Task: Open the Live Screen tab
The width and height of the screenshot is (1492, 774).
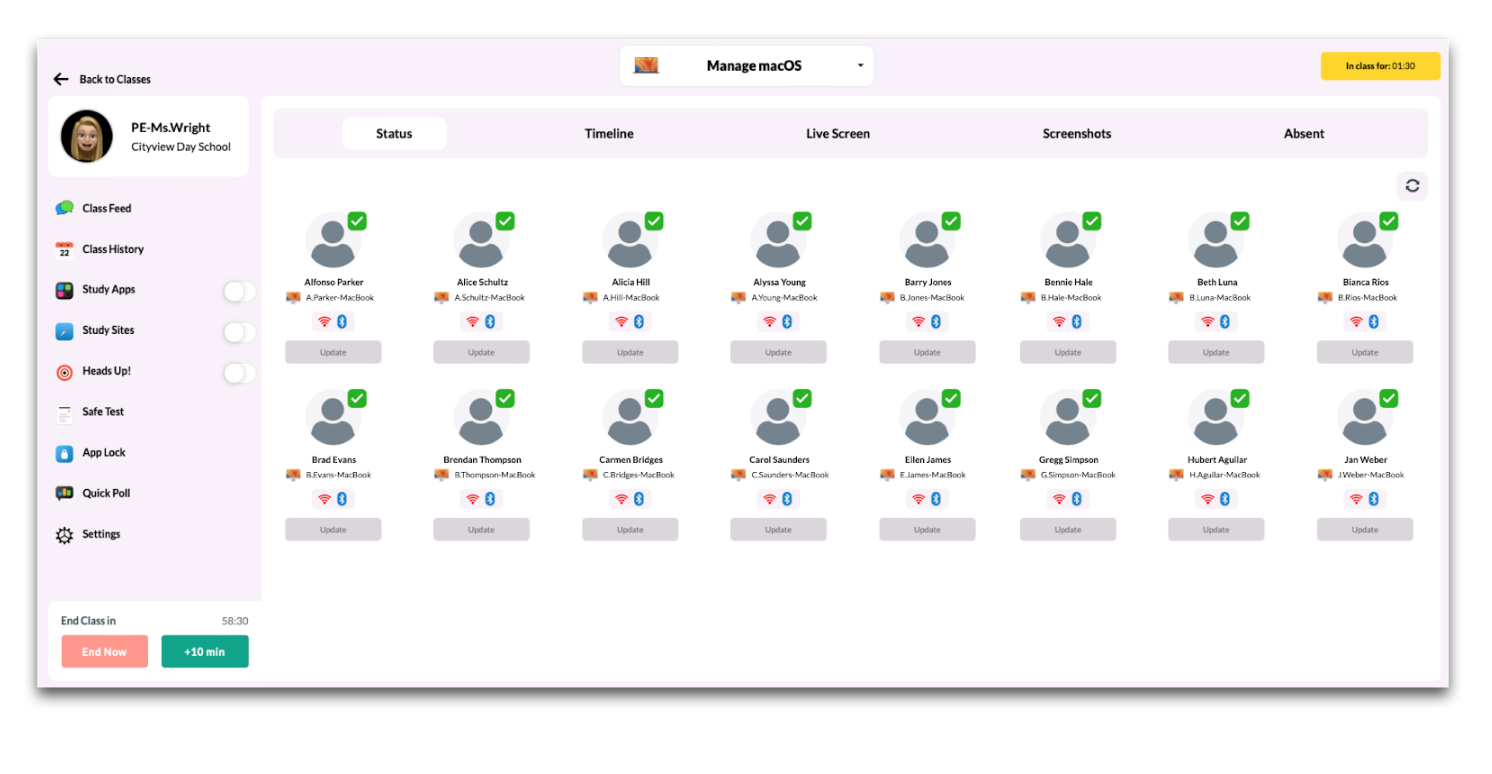Action: coord(838,134)
